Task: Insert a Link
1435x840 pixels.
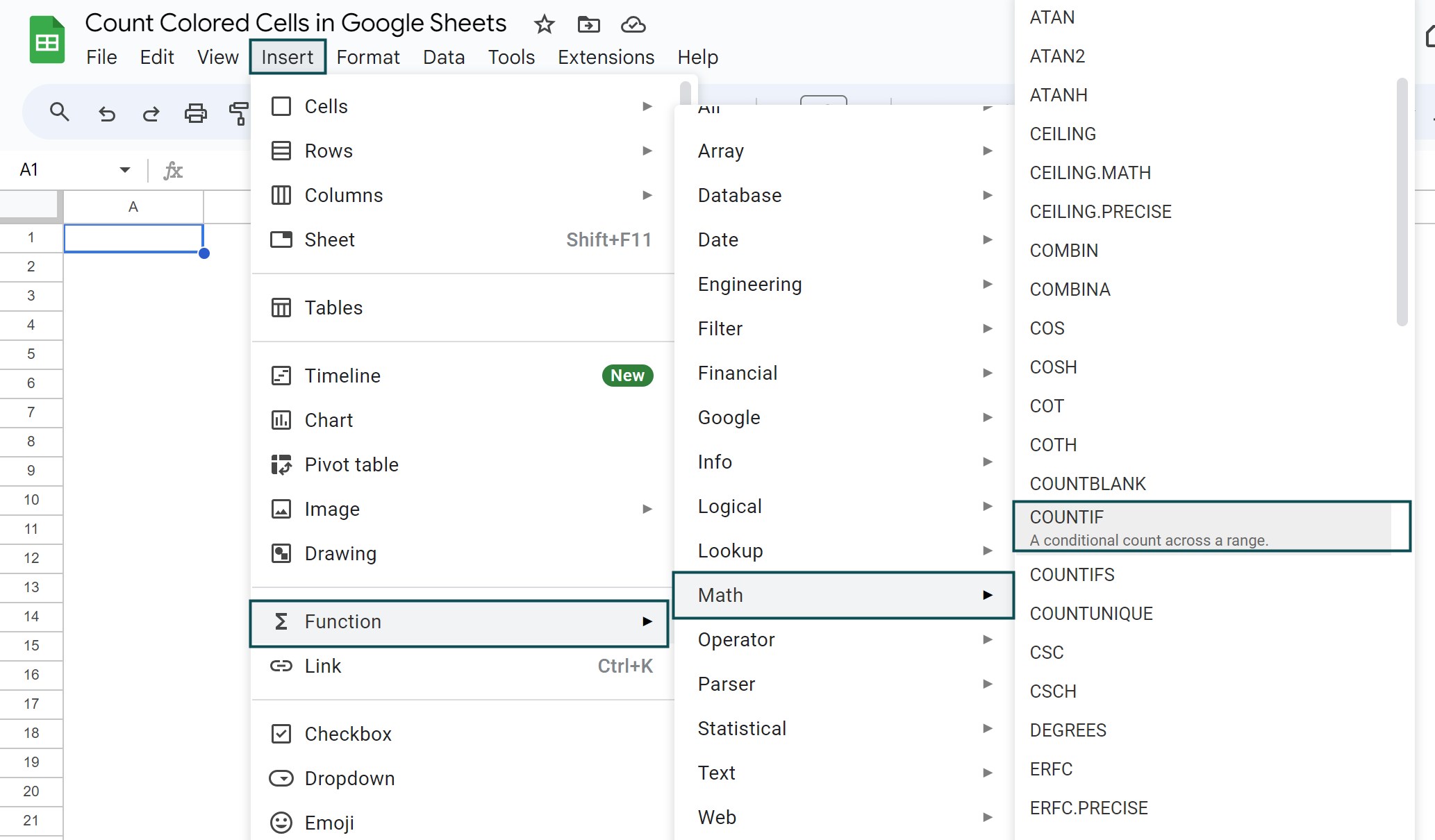Action: [462, 666]
